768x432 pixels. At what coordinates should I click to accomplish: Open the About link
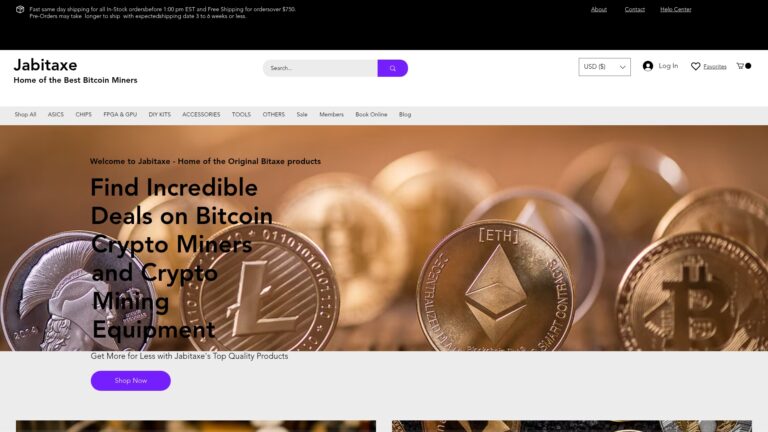(599, 9)
